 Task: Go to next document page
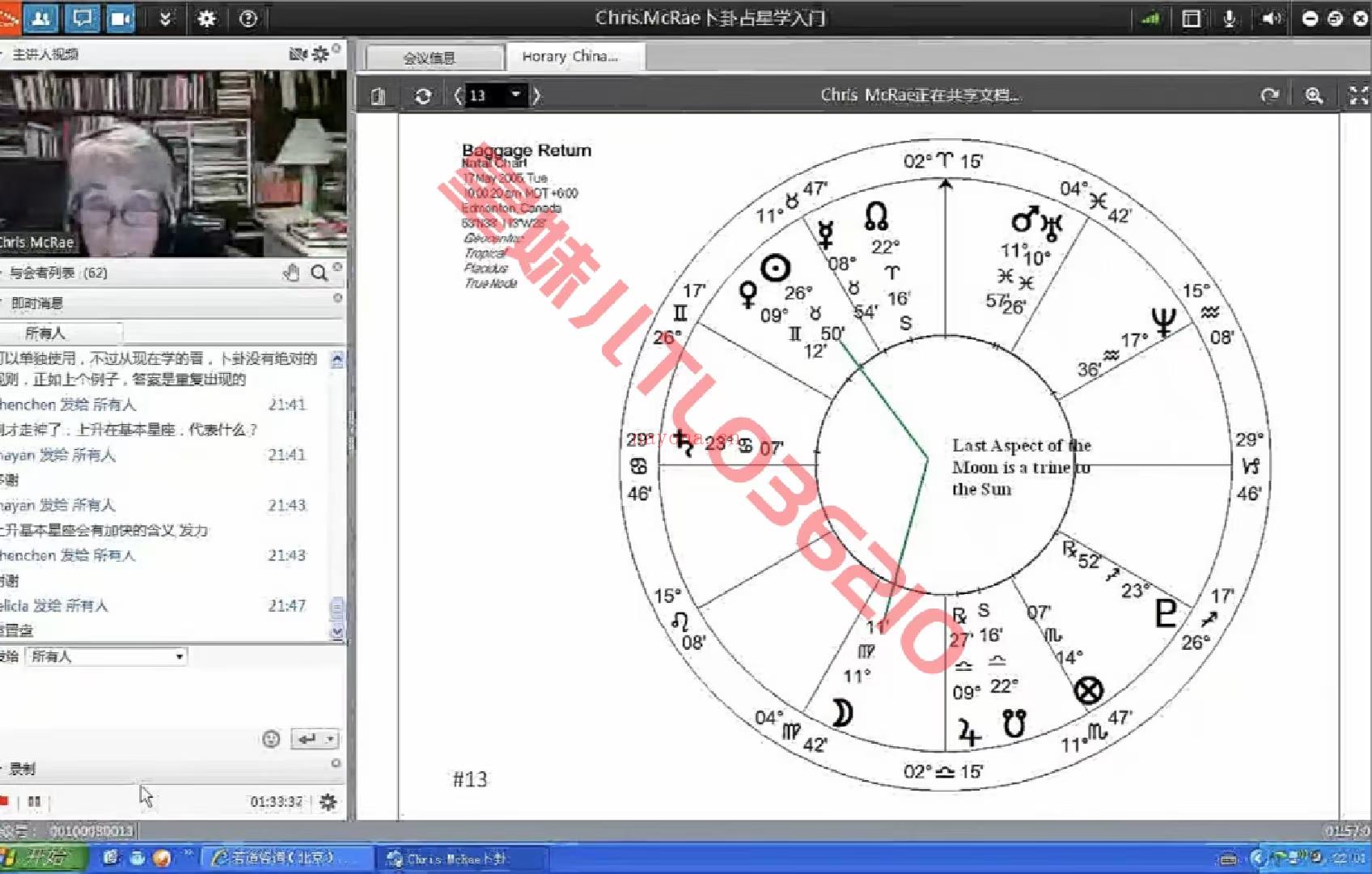pos(536,95)
